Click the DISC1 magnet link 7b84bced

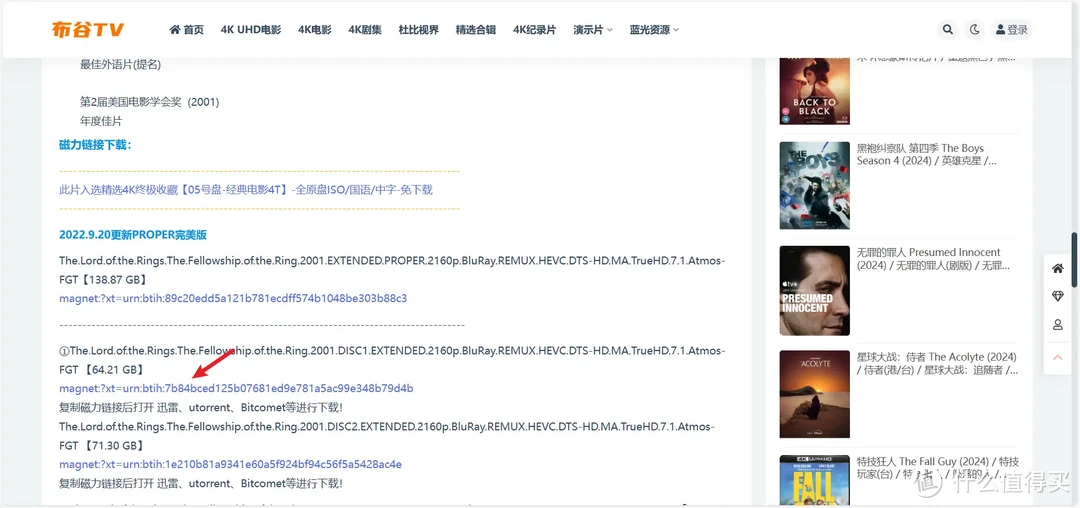236,388
